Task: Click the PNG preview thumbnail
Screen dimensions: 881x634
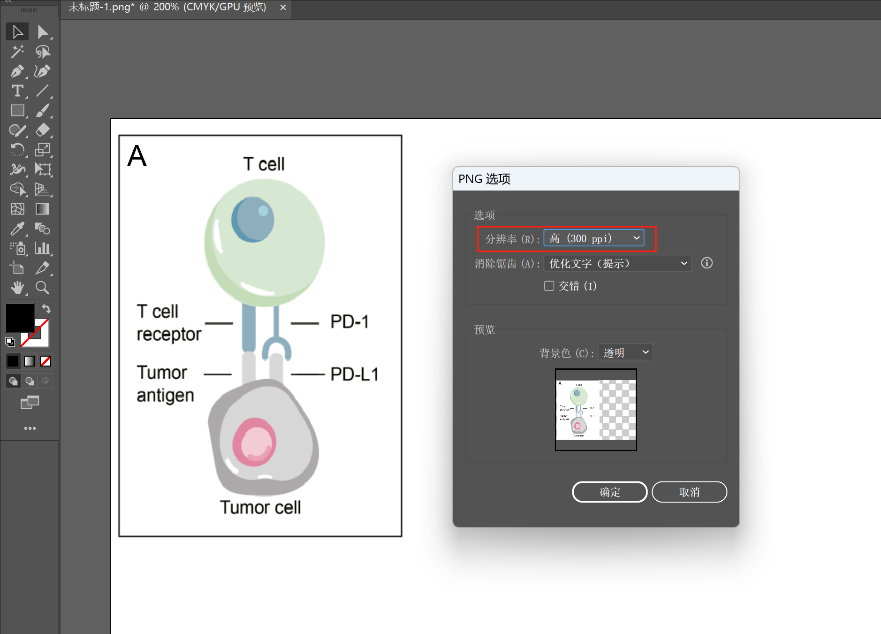Action: coord(596,410)
